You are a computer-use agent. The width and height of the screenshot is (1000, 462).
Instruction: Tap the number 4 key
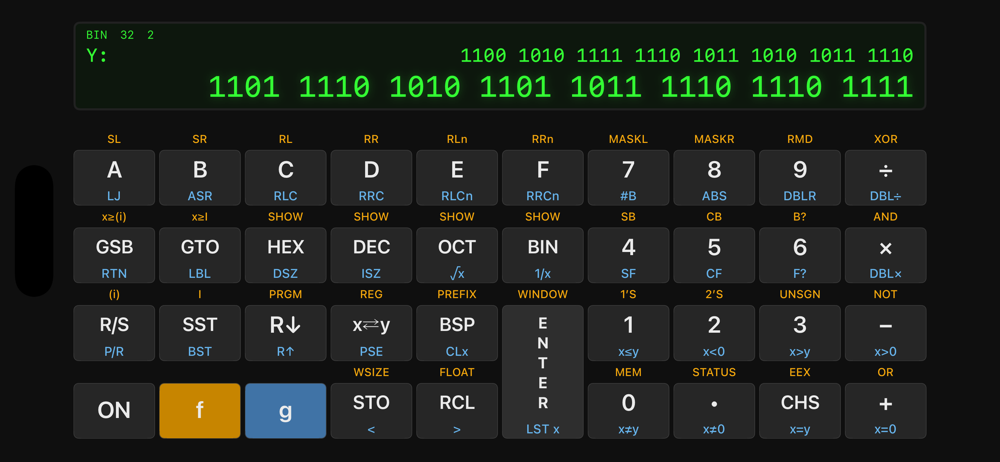(x=628, y=255)
